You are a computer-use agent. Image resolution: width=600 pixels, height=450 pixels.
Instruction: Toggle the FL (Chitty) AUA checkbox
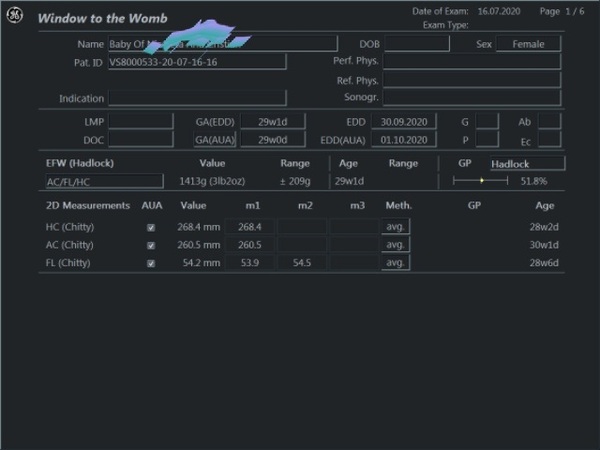pos(151,264)
